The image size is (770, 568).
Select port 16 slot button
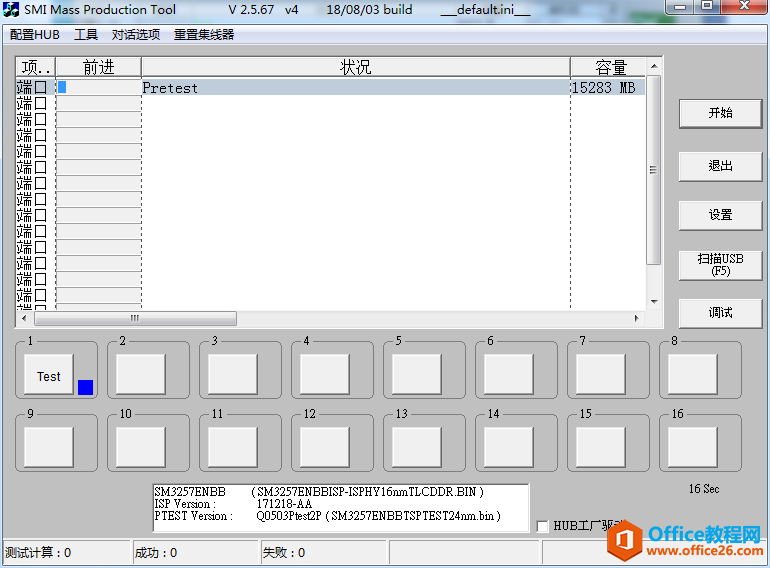pos(693,447)
